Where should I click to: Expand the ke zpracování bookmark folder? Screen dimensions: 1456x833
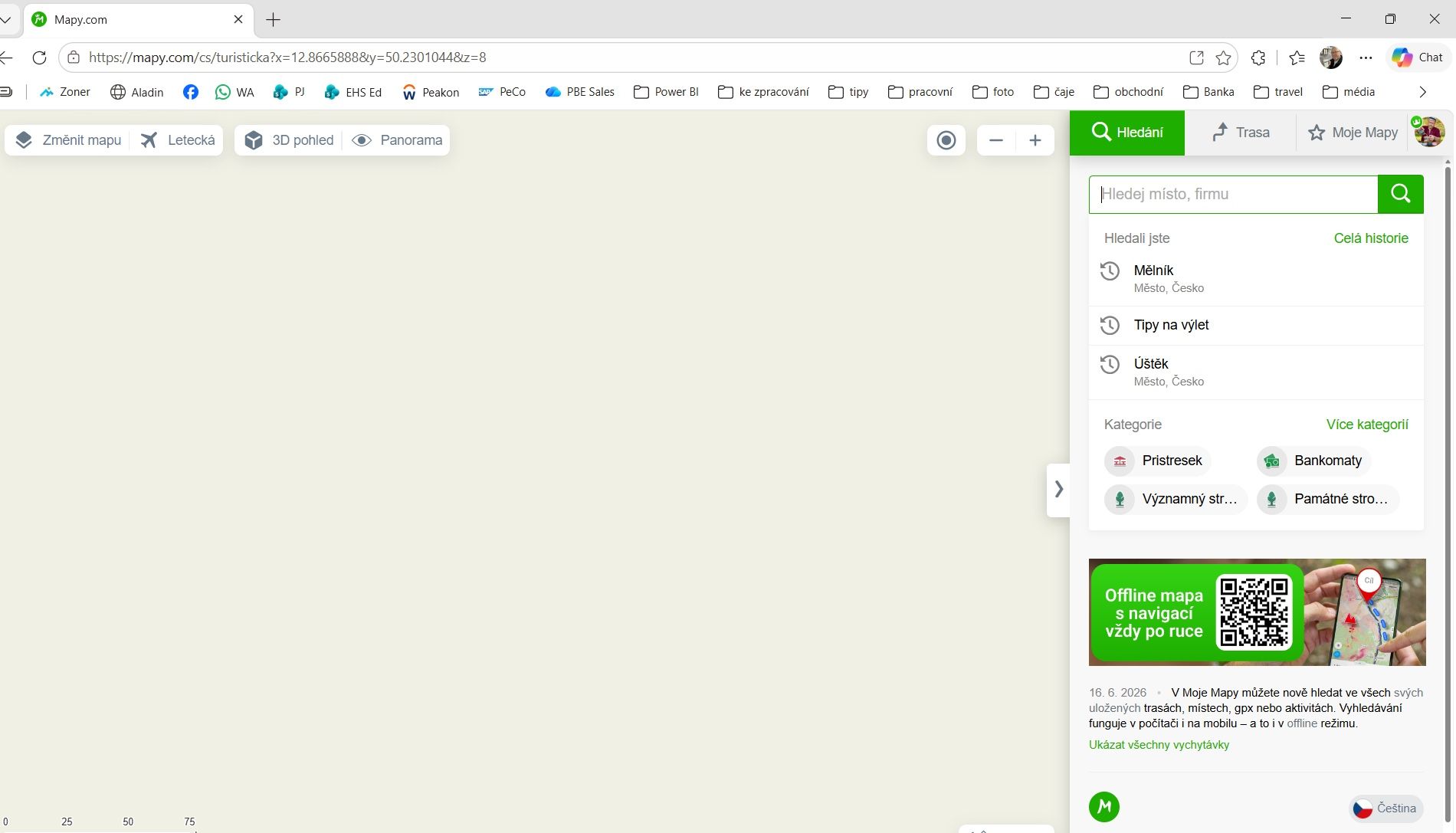763,92
